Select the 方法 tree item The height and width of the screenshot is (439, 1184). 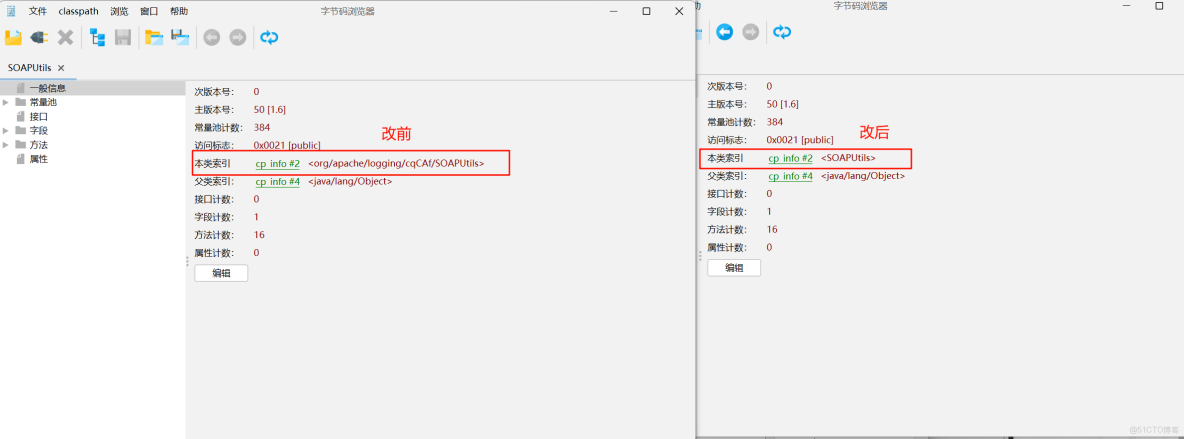click(39, 144)
